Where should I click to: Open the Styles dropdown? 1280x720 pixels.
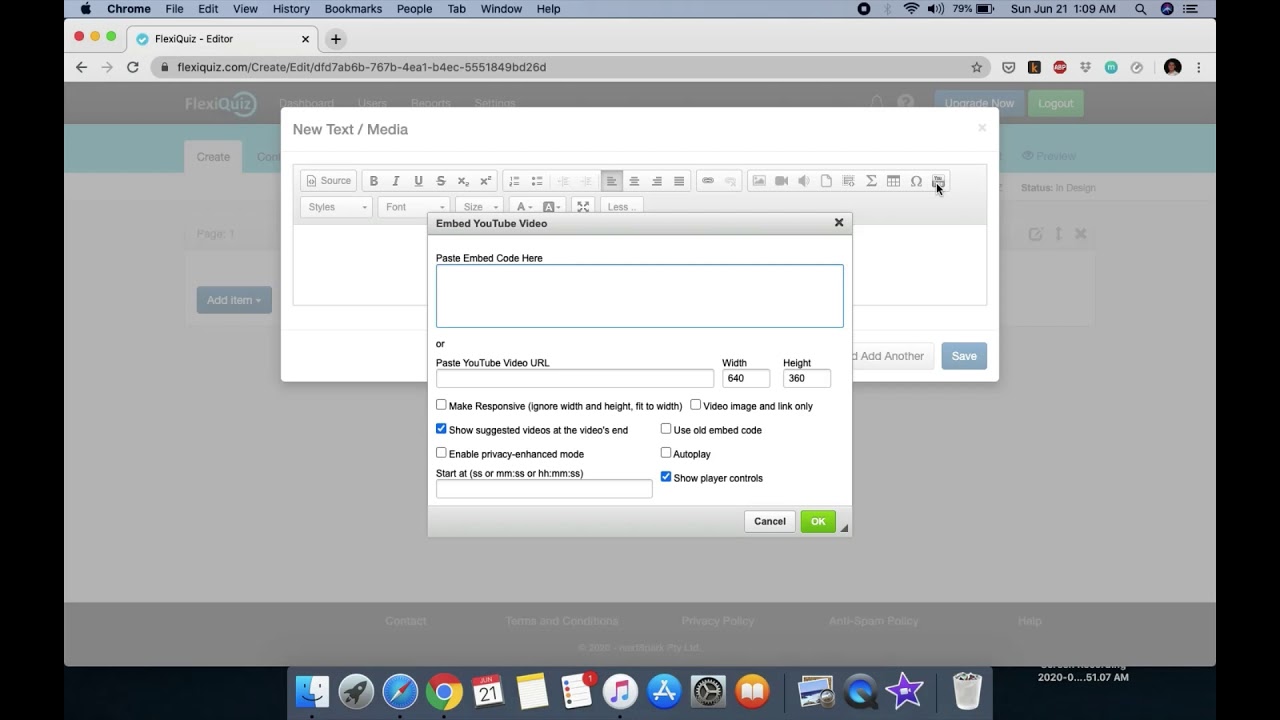tap(336, 207)
